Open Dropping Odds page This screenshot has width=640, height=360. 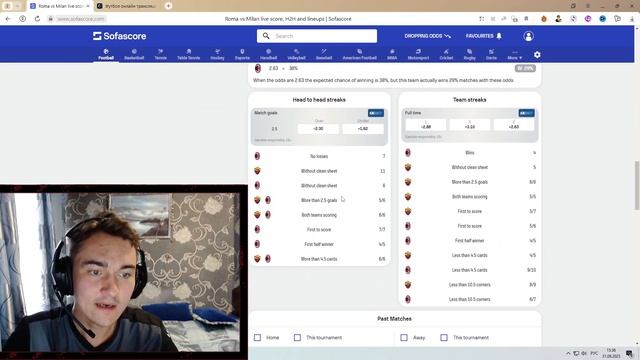(x=428, y=36)
